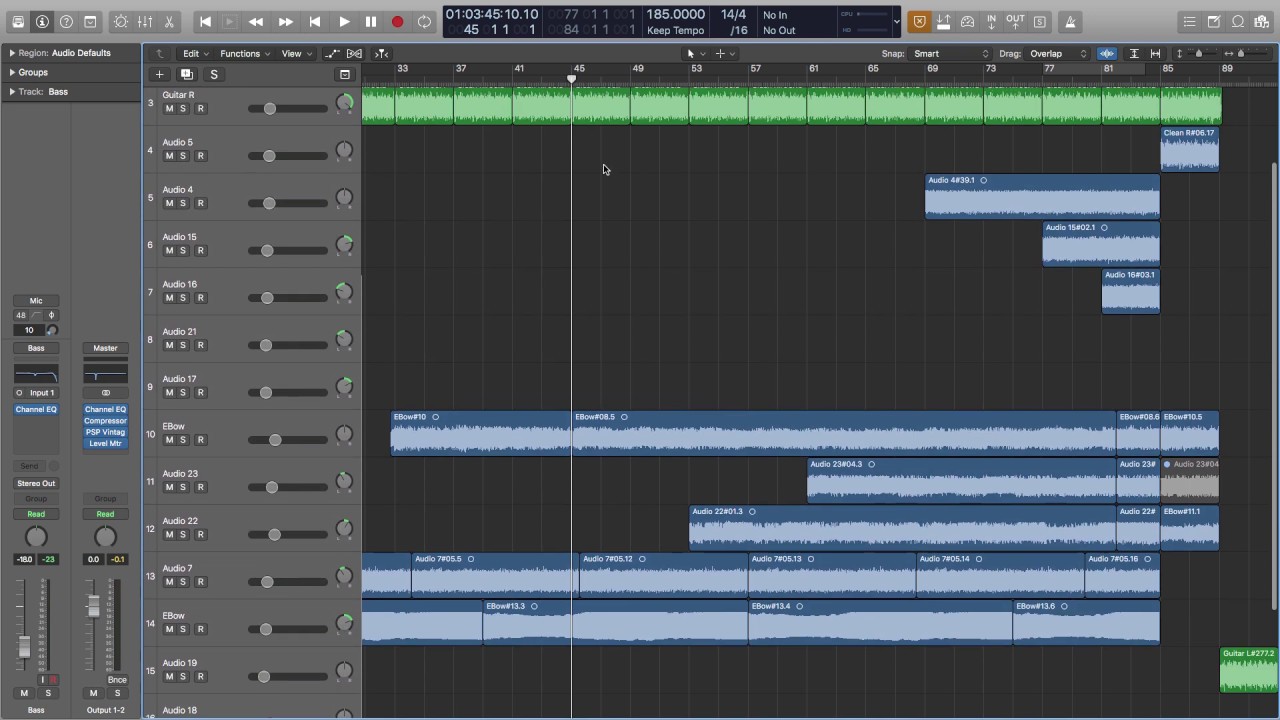
Task: Toggle the Inspector panel
Action: 42,22
